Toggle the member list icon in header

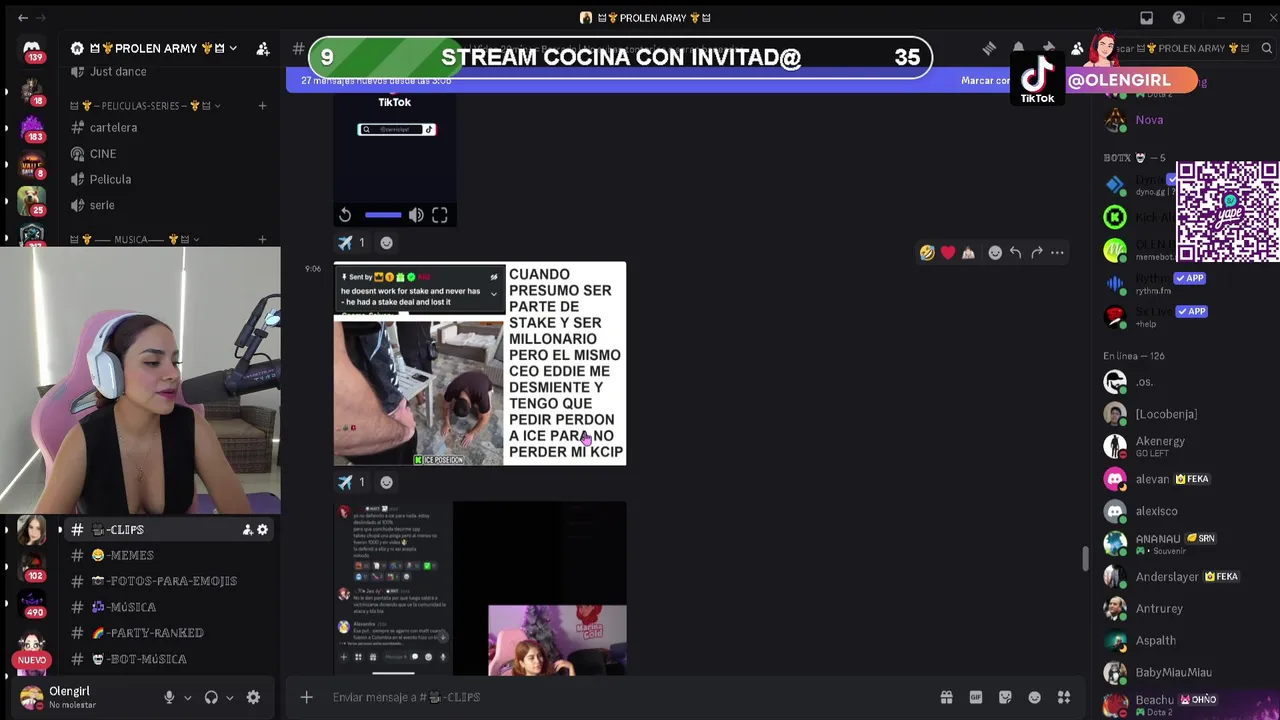(x=1077, y=48)
